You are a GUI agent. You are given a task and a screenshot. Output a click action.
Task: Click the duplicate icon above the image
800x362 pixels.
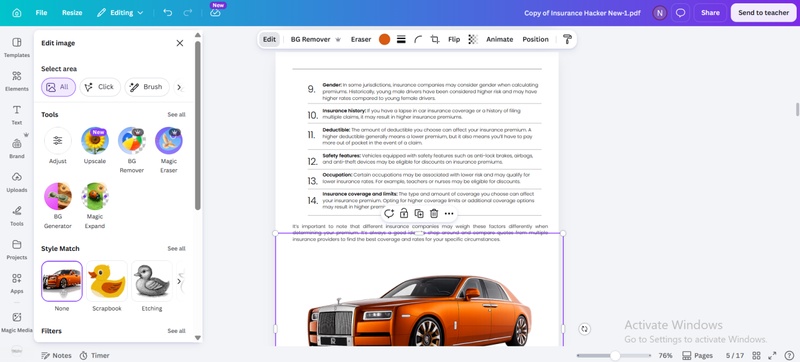419,214
